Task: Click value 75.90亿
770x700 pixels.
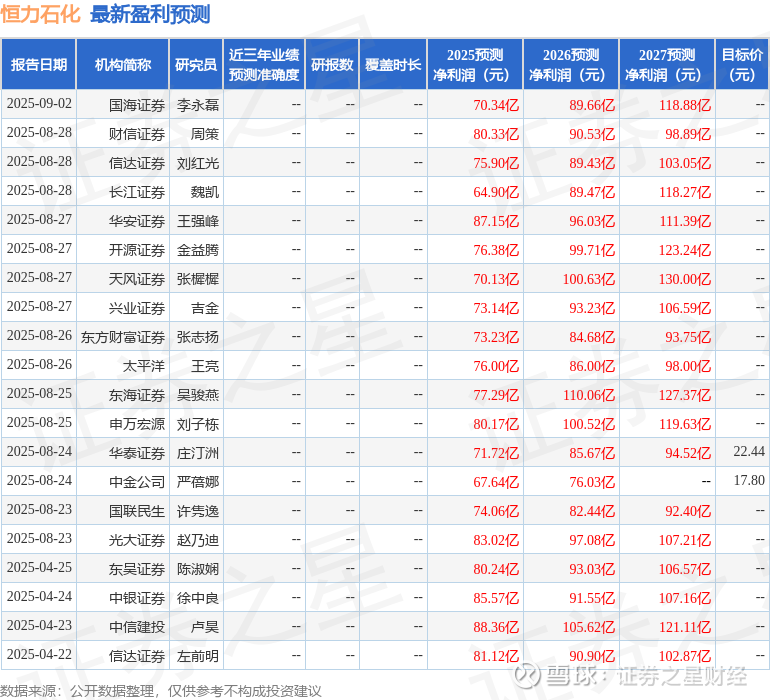Action: coord(496,163)
